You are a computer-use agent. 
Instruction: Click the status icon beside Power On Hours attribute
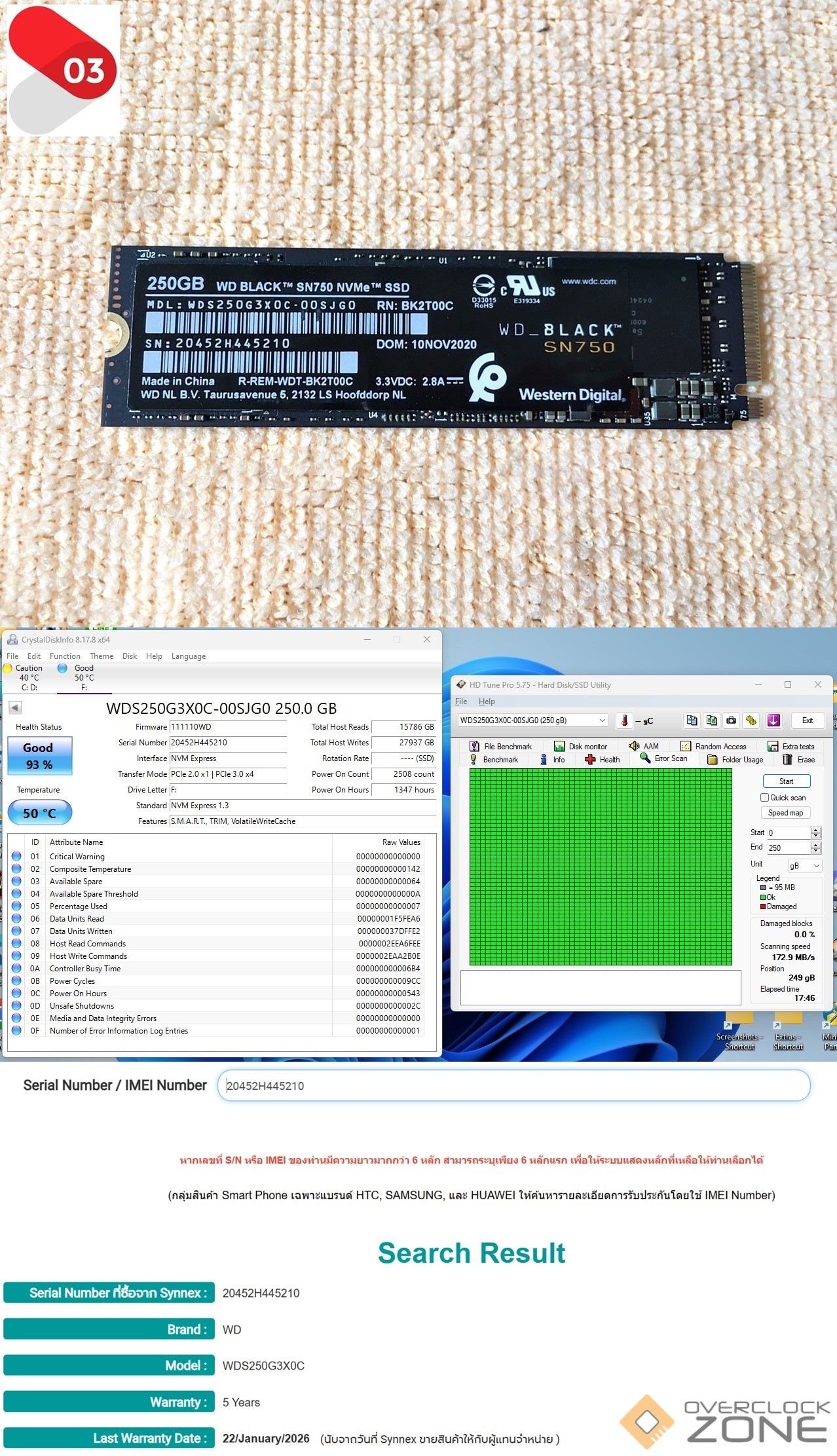16,993
